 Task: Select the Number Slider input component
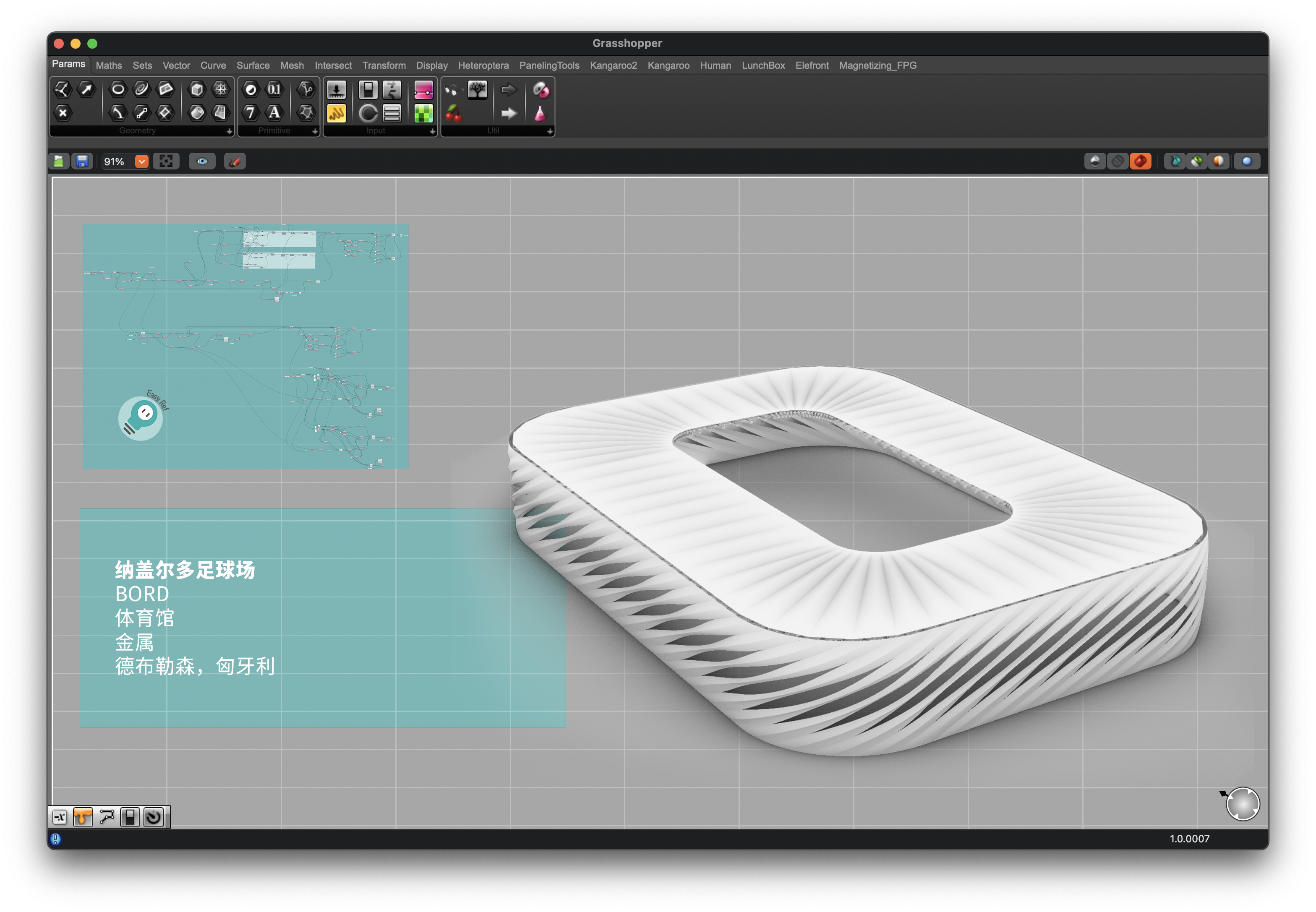(x=336, y=90)
